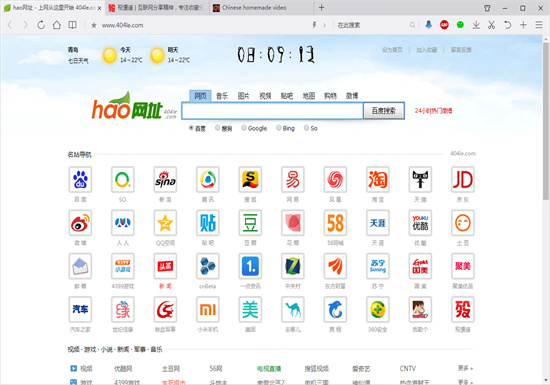Open the 优酷网 video link
The height and width of the screenshot is (385, 550).
coord(123,369)
